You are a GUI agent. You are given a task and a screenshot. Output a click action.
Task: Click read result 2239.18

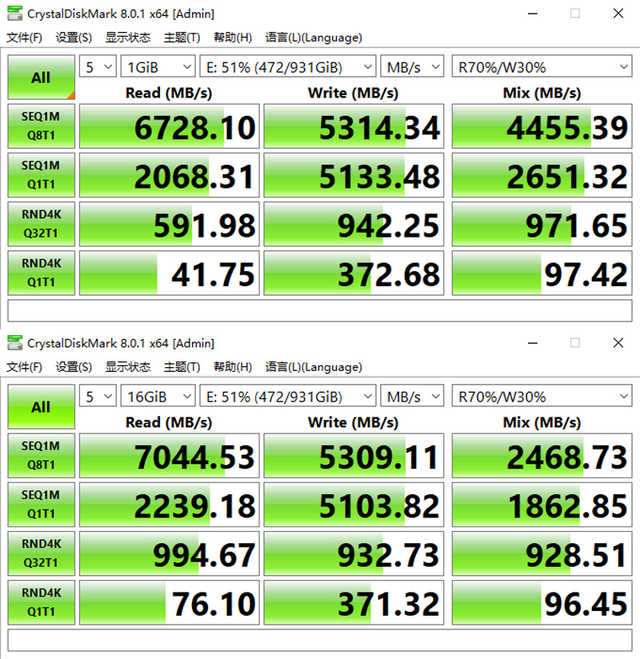tap(169, 504)
